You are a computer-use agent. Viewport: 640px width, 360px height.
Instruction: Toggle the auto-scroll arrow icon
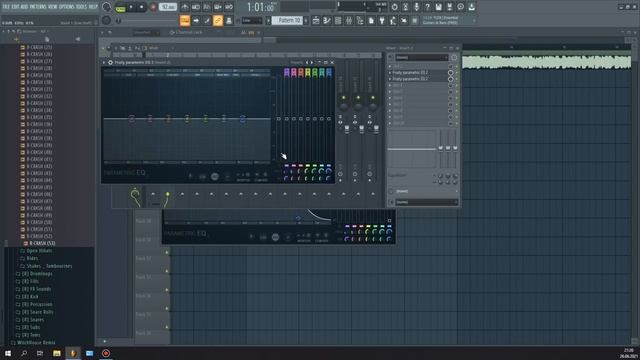[x=196, y=20]
